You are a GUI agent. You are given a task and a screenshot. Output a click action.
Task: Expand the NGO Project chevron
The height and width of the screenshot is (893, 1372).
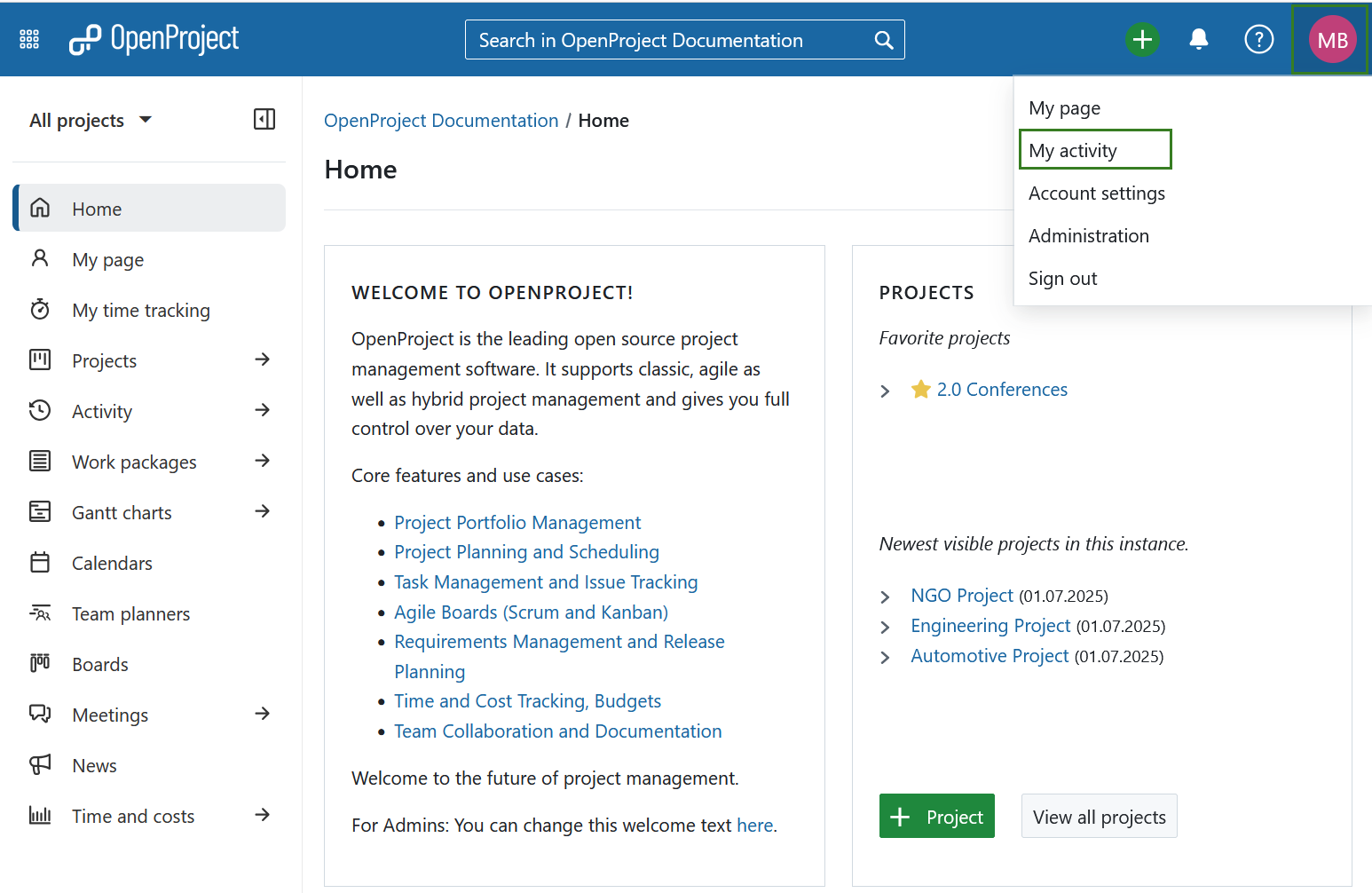click(885, 597)
